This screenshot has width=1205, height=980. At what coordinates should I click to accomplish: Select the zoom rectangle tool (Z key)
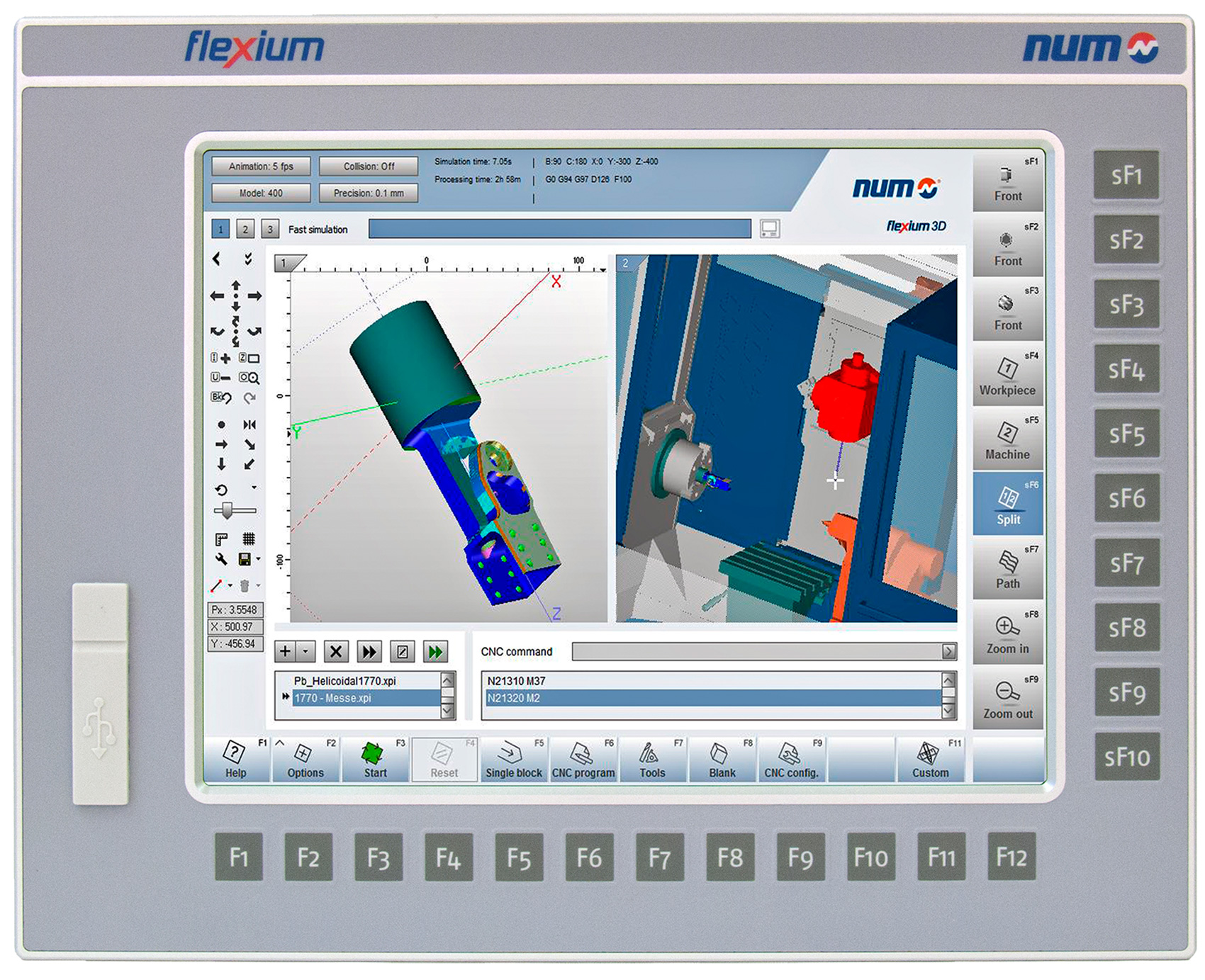coord(250,359)
